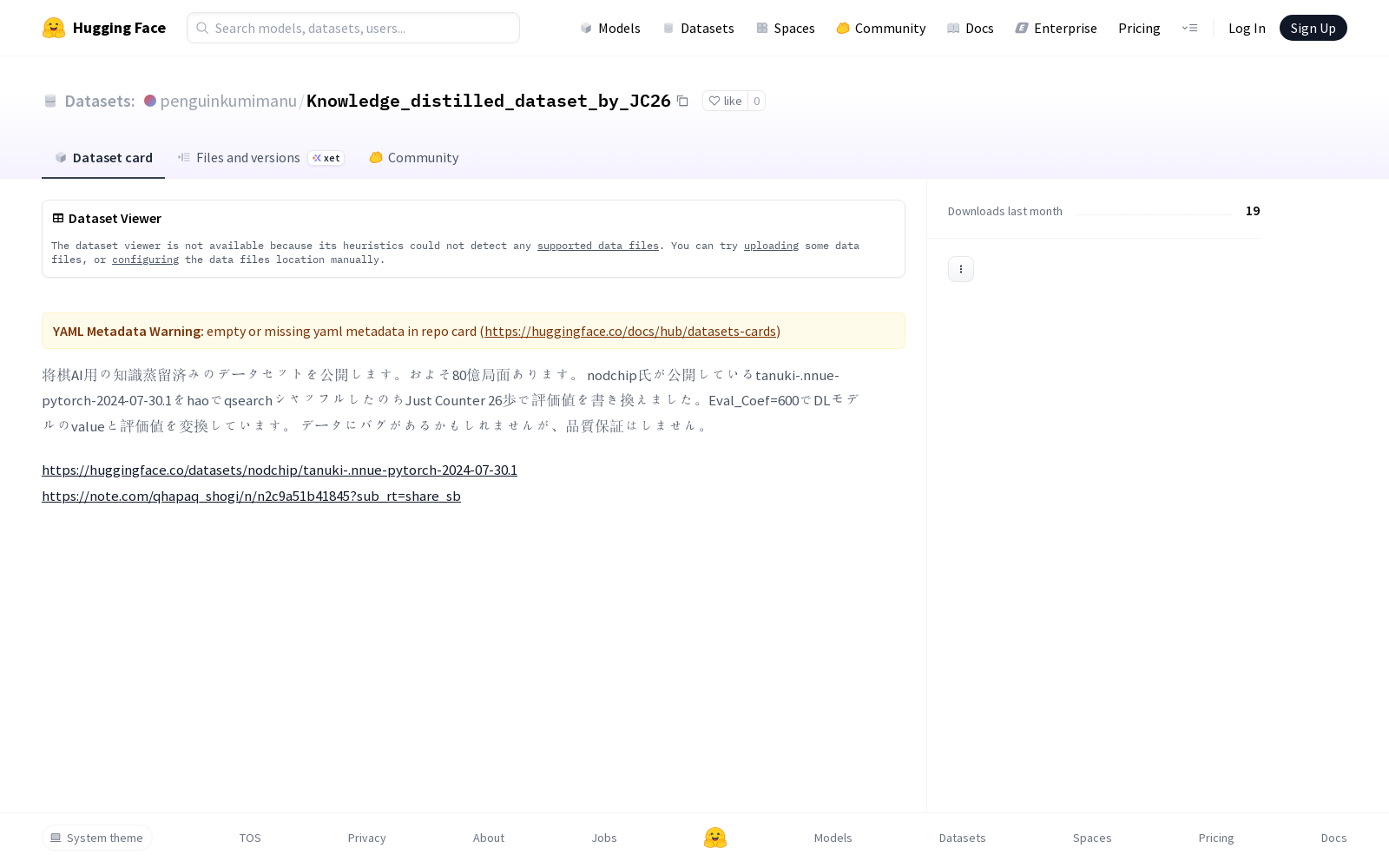Image resolution: width=1389 pixels, height=868 pixels.
Task: Click the Sign Up button
Action: coord(1313,28)
